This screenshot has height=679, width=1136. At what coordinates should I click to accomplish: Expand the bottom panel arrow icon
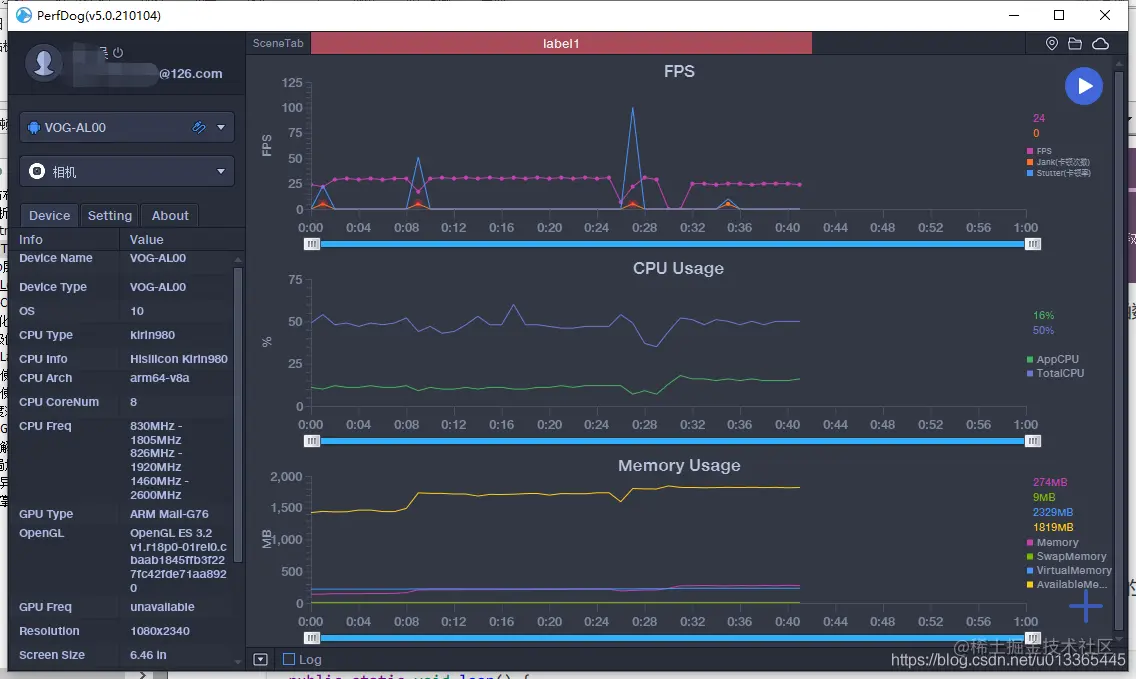coord(261,659)
